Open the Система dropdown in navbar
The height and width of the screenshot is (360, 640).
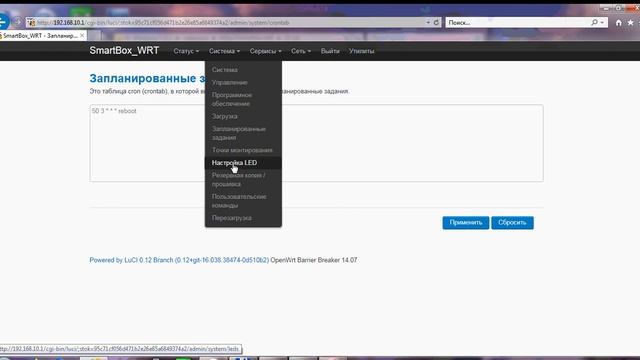click(224, 51)
